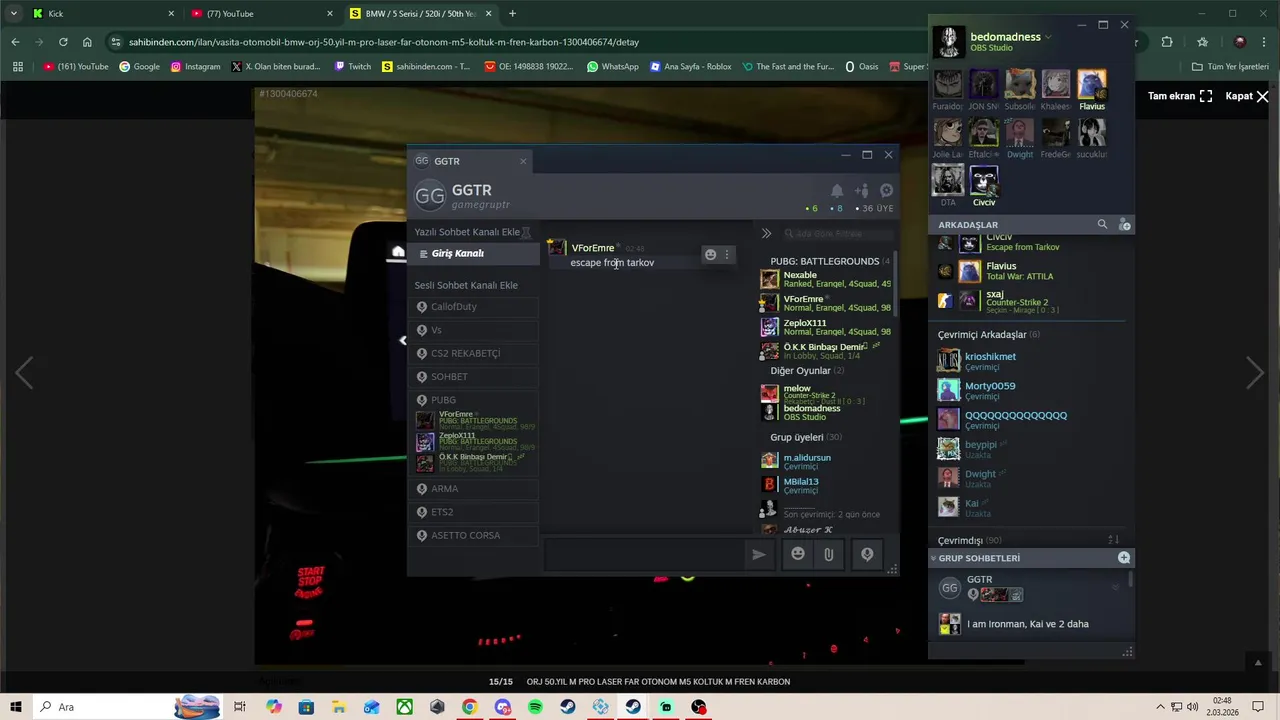This screenshot has height=720, width=1280.
Task: Join ASETTO CORSA voice channel
Action: tap(475, 535)
